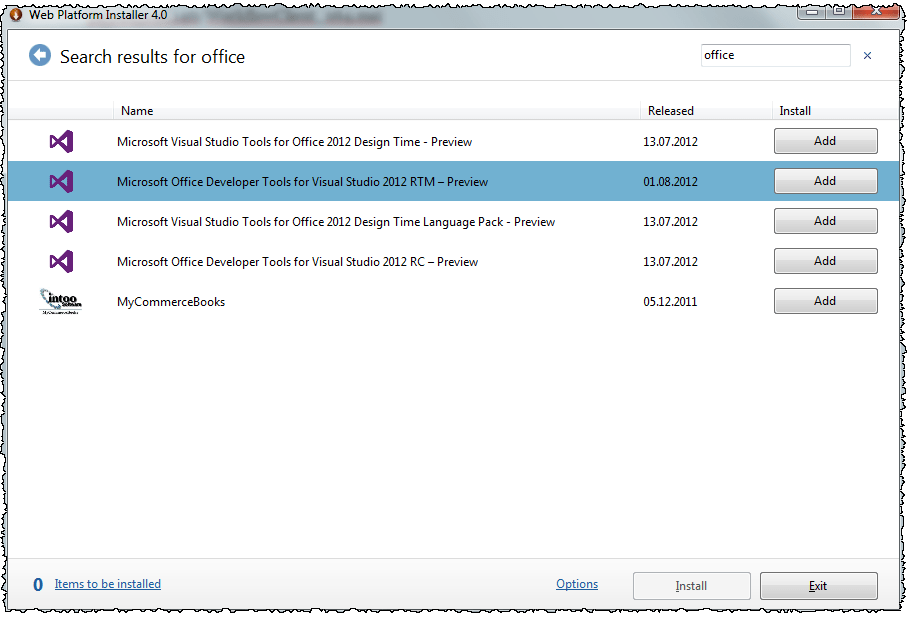Click Visual Studio icon for Design Time Language Pack row
The image size is (908, 618).
(x=61, y=221)
